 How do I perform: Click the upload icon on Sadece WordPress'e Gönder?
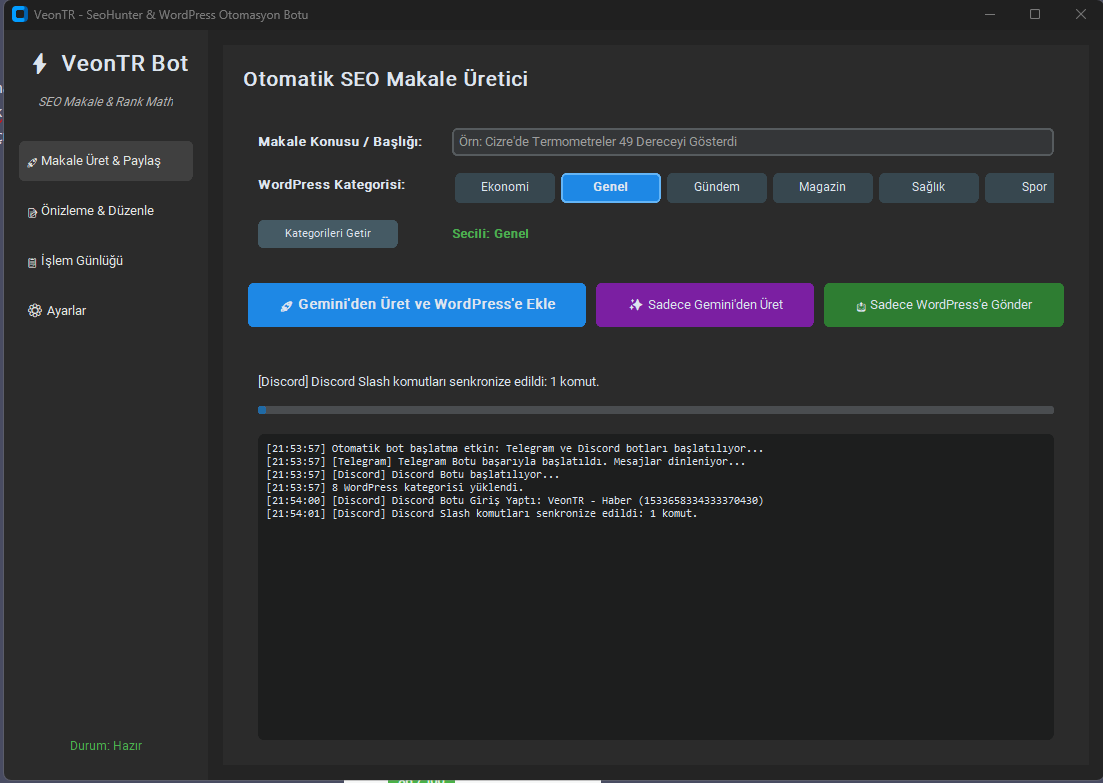[861, 306]
